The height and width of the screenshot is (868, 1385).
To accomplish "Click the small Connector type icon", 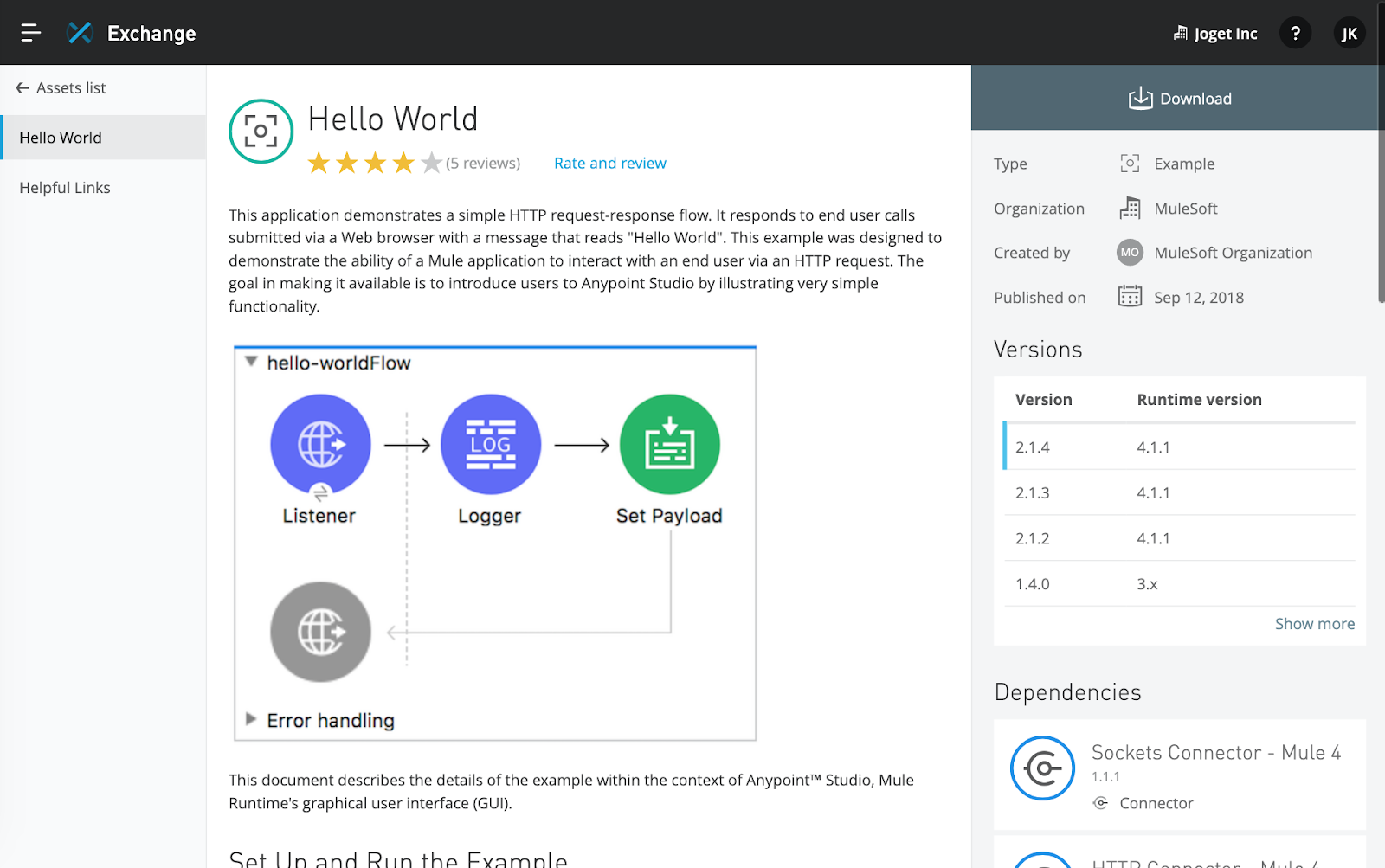I will (x=1100, y=803).
